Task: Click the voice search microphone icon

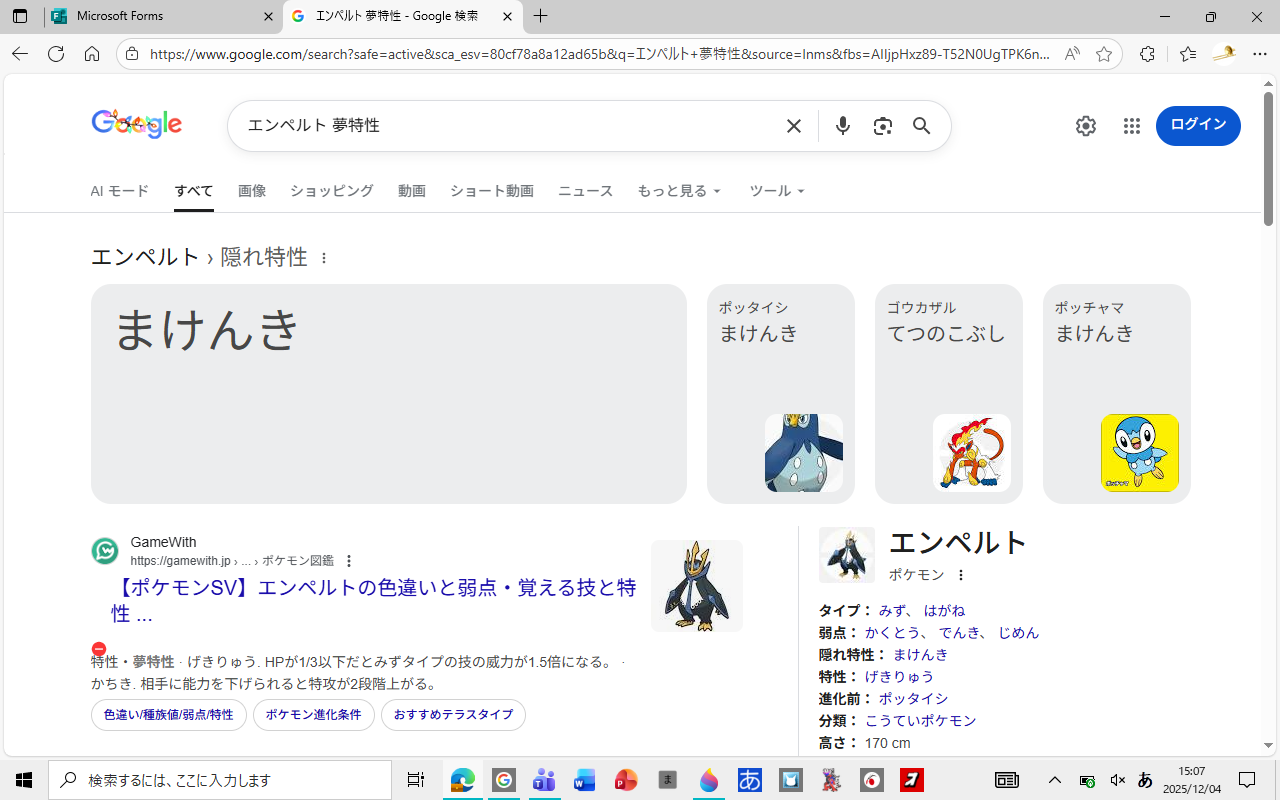Action: (843, 126)
